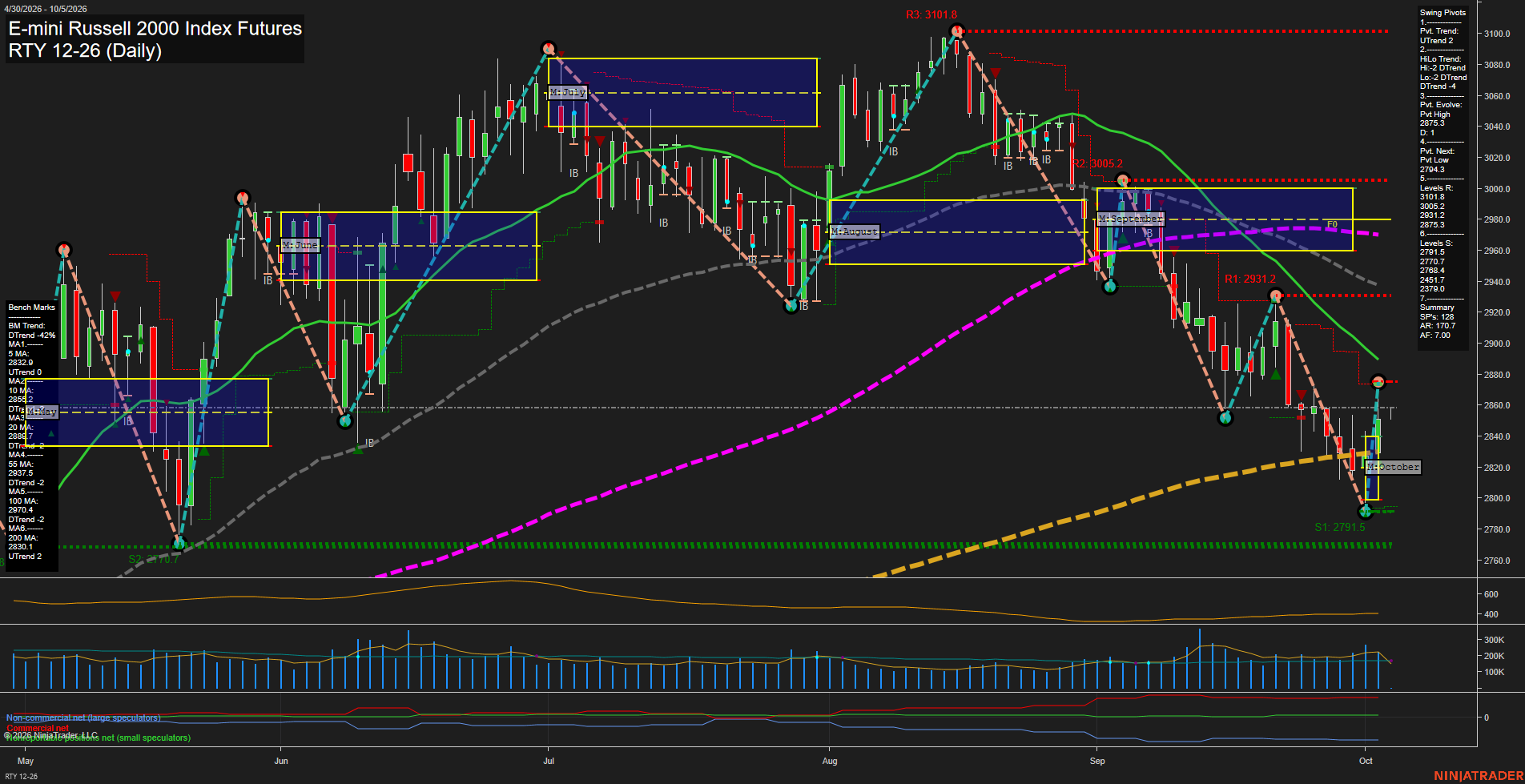Viewport: 1525px width, 784px height.
Task: Click the Oct month label on time axis
Action: tap(1366, 761)
